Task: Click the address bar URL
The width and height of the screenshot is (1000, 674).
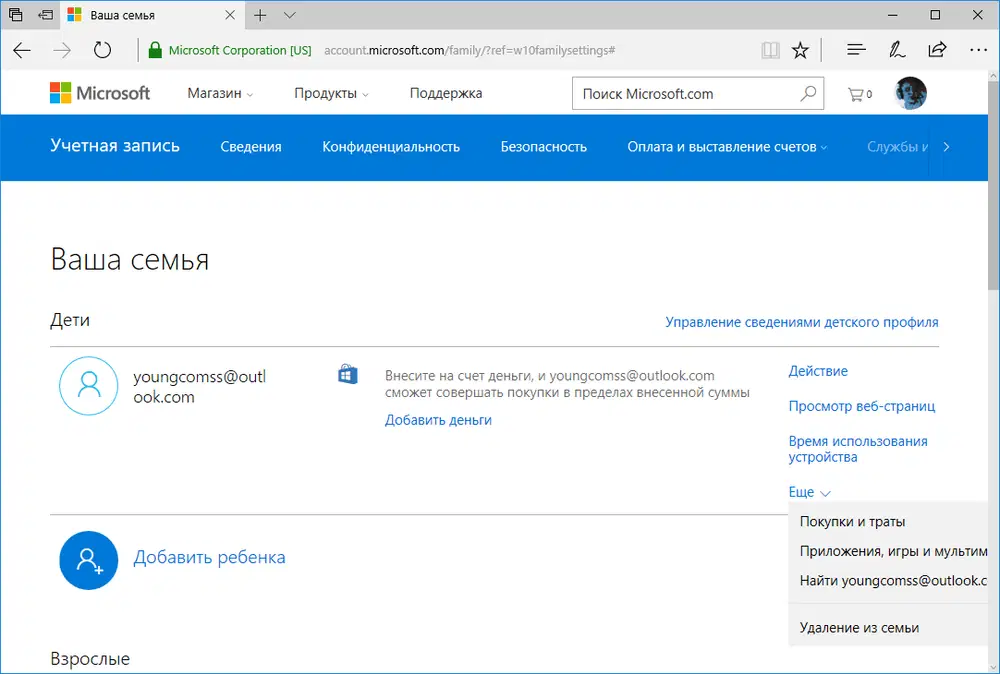Action: [469, 50]
